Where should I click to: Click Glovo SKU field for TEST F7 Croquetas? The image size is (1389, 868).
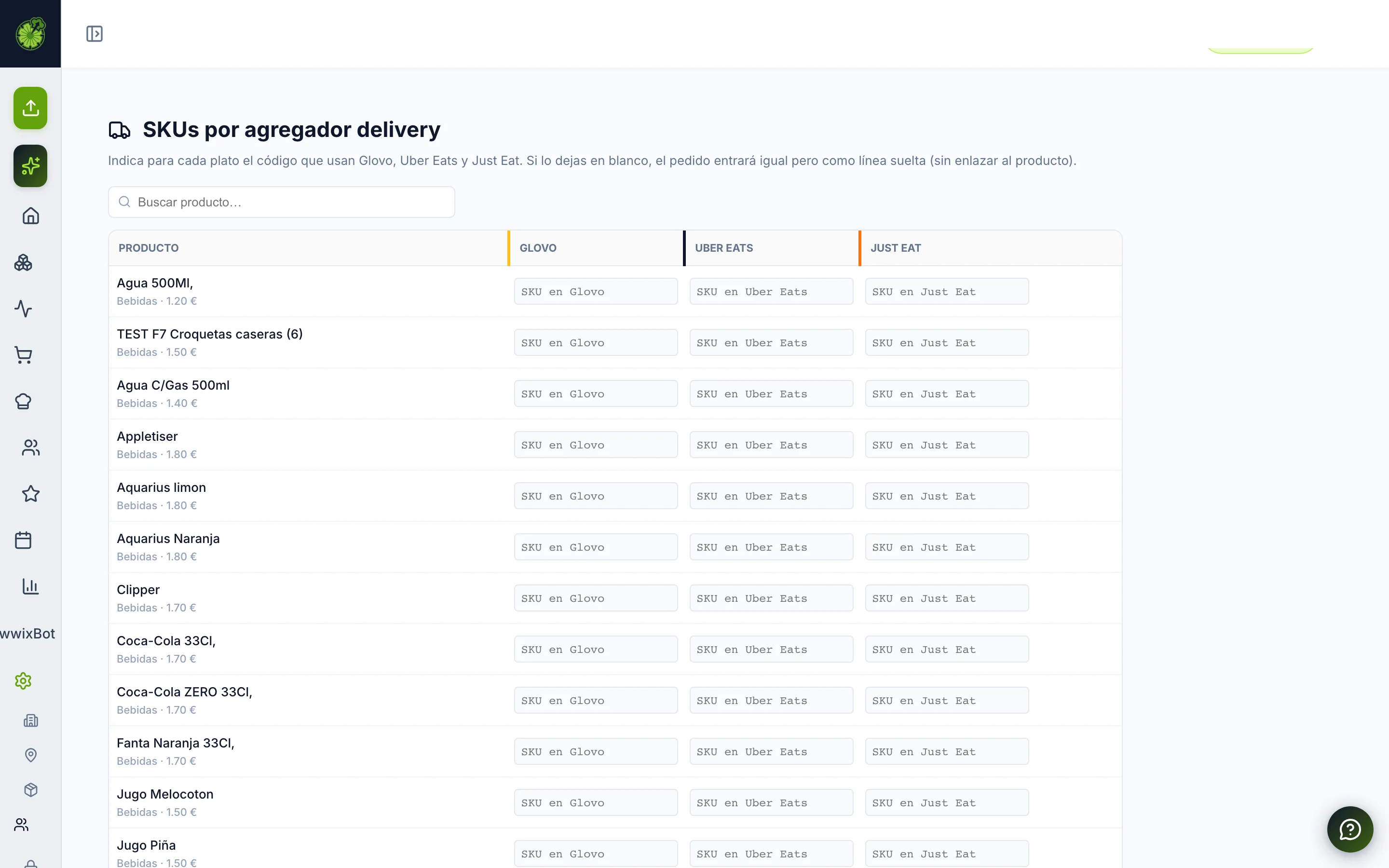coord(596,343)
